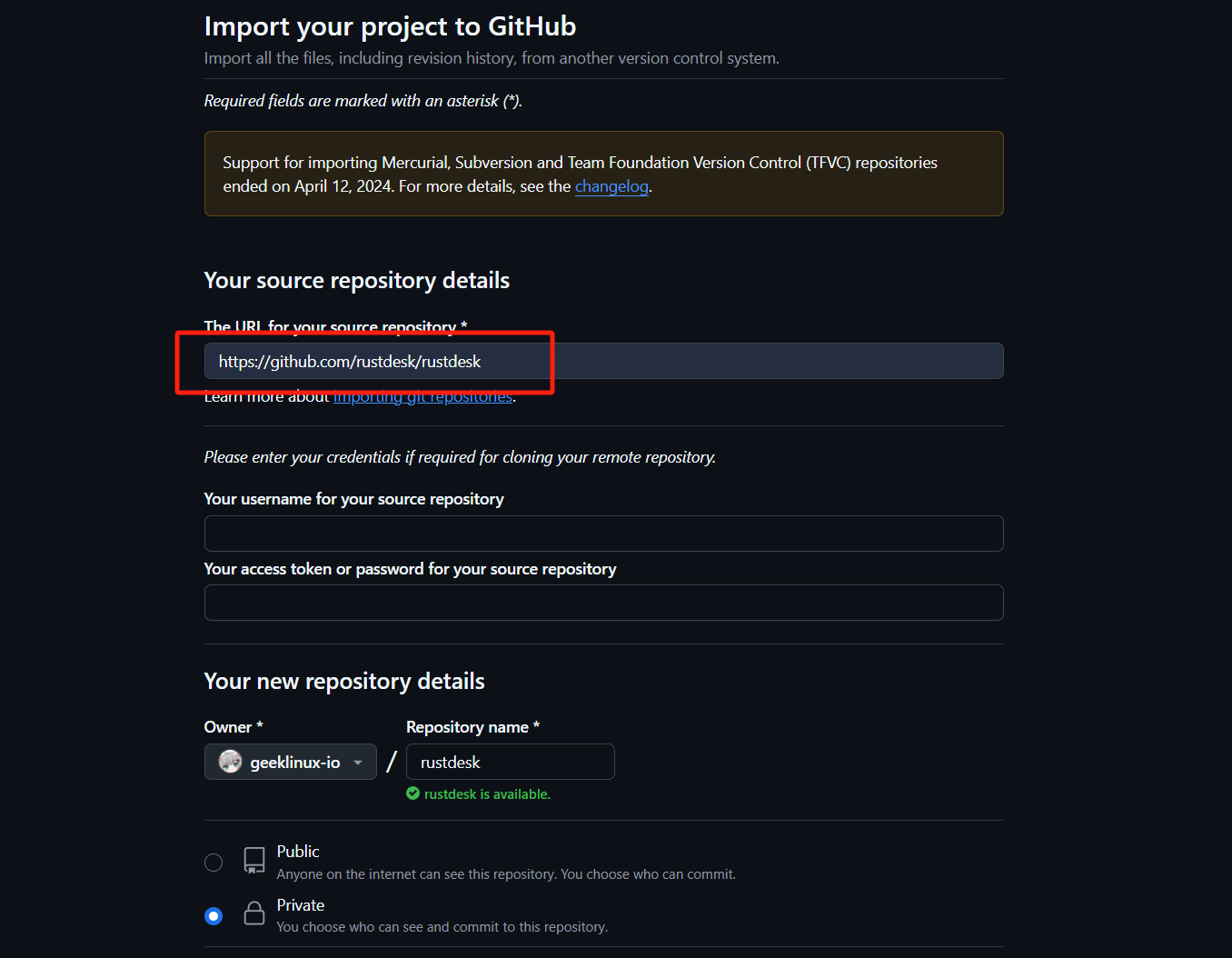
Task: Select the Public visibility radio button
Action: coord(214,863)
